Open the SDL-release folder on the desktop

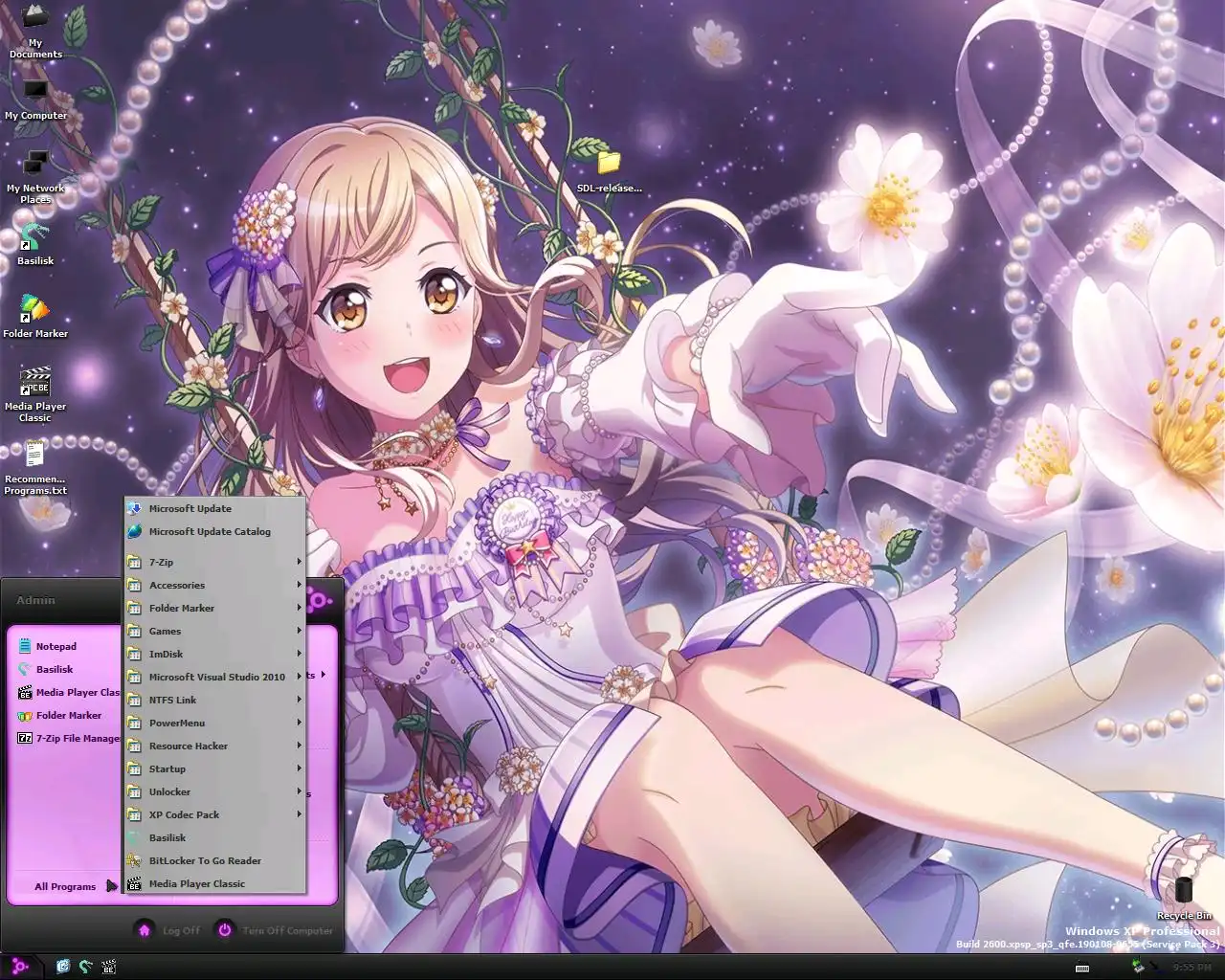point(609,170)
